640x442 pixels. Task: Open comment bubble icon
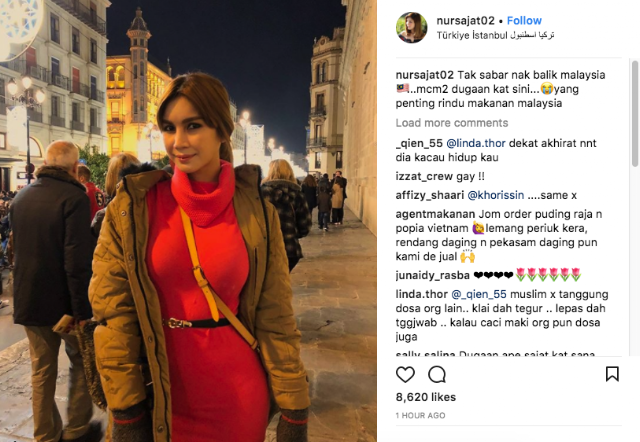[437, 374]
